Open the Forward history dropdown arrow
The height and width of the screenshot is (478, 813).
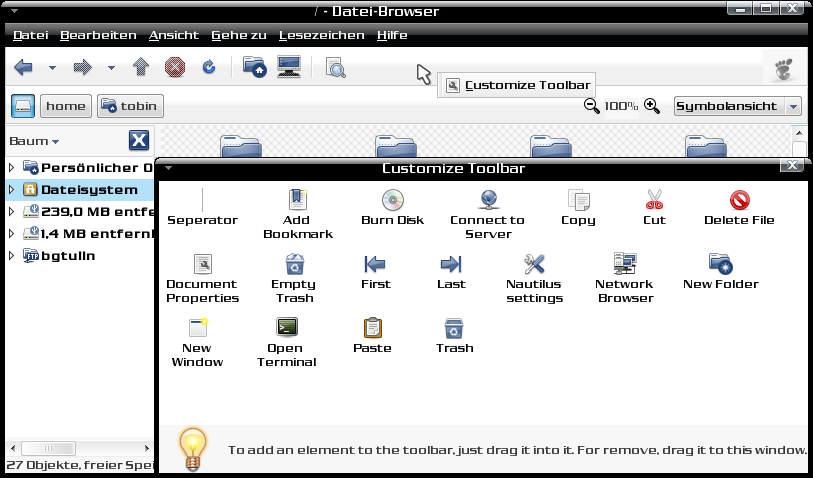click(x=111, y=68)
